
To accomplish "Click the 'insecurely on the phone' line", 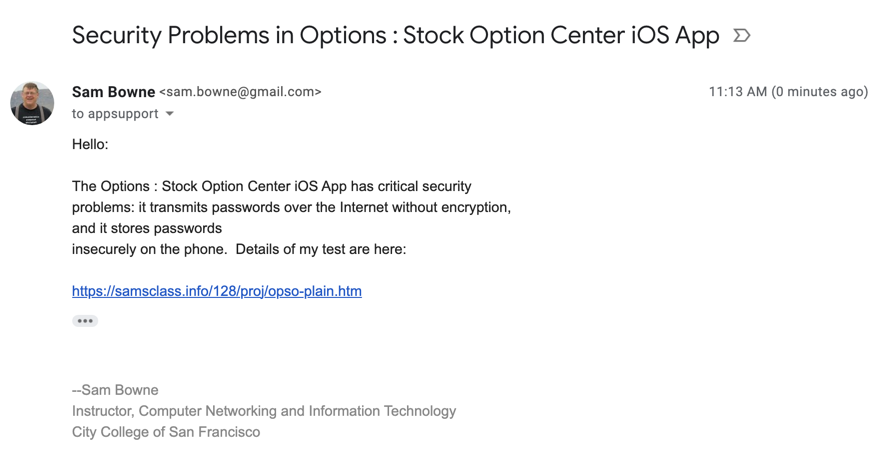I will pyautogui.click(x=239, y=249).
